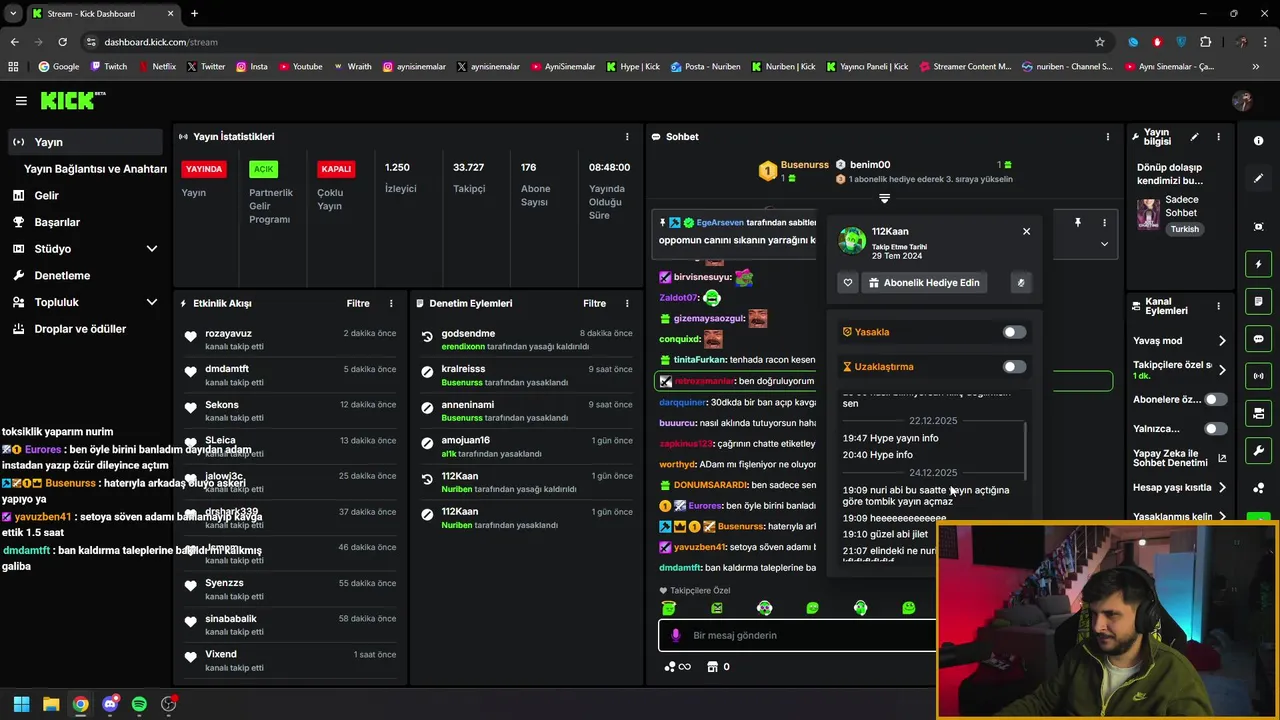The width and height of the screenshot is (1280, 720).
Task: Open the Yavaş mod settings arrow
Action: pyautogui.click(x=1222, y=341)
